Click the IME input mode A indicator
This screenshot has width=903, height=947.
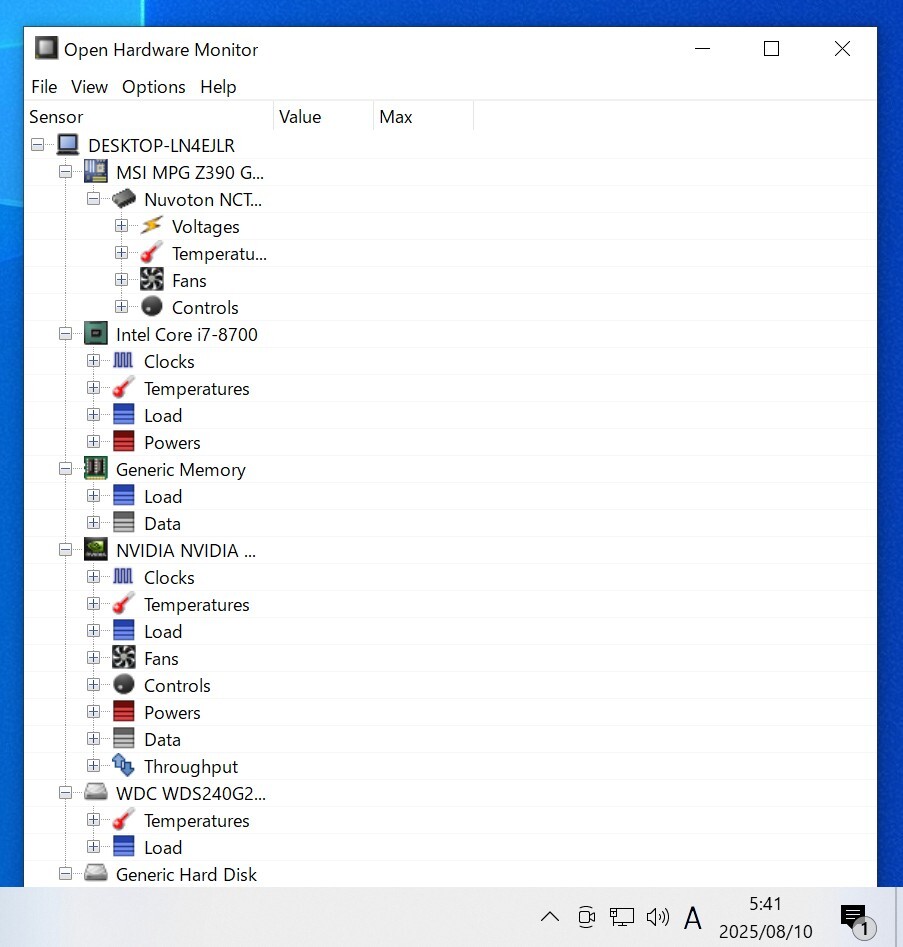click(693, 918)
